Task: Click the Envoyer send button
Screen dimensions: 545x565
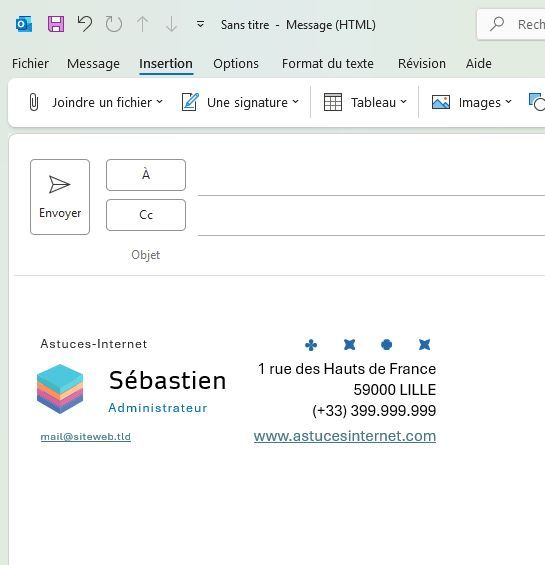Action: (x=60, y=197)
